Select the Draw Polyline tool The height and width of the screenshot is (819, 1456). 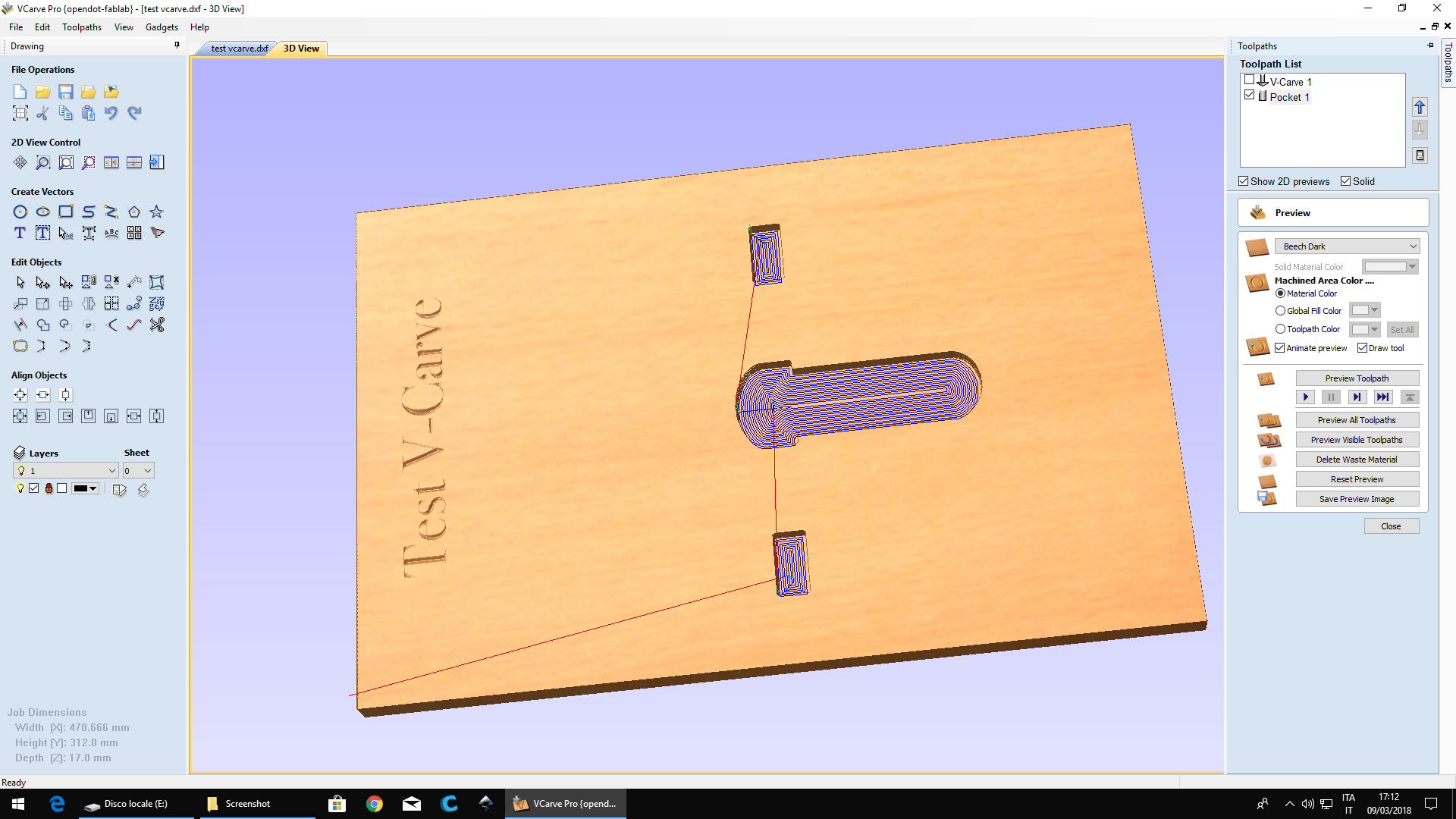coord(111,212)
